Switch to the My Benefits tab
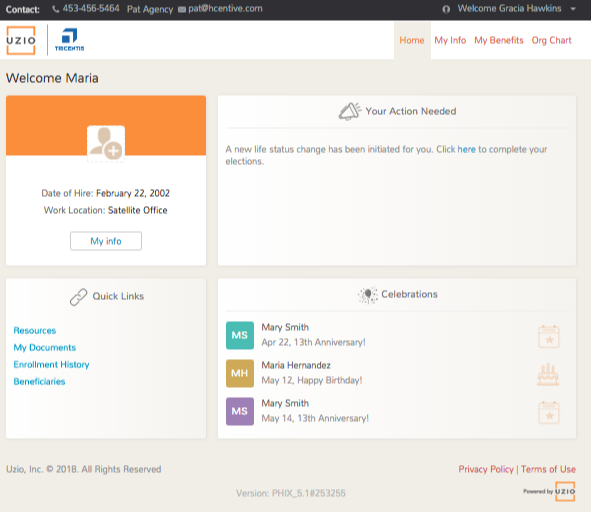Image resolution: width=591 pixels, height=512 pixels. point(499,40)
